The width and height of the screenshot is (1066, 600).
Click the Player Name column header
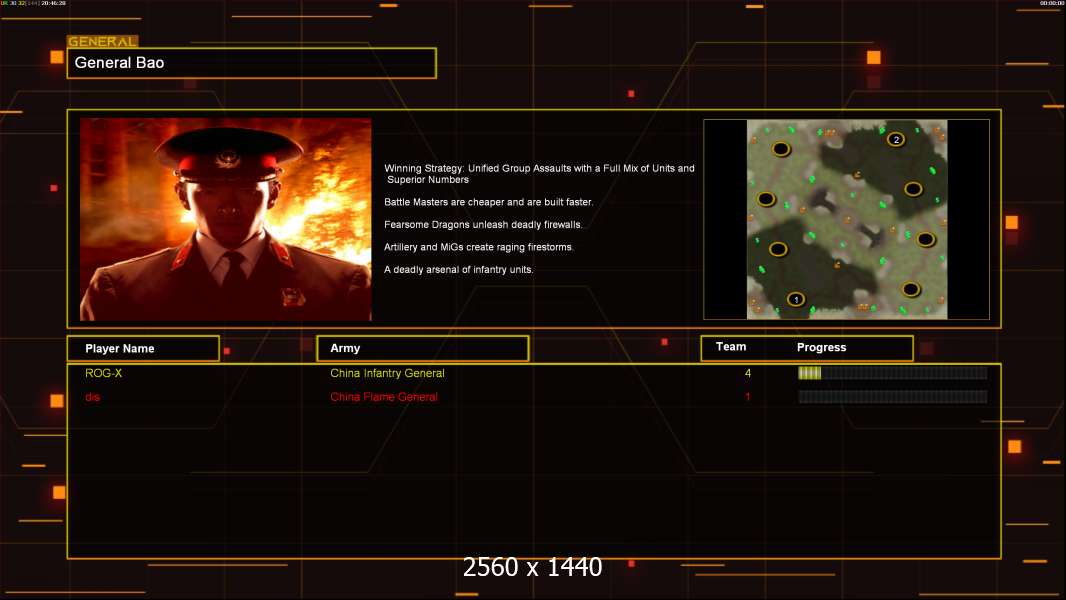[x=143, y=349]
